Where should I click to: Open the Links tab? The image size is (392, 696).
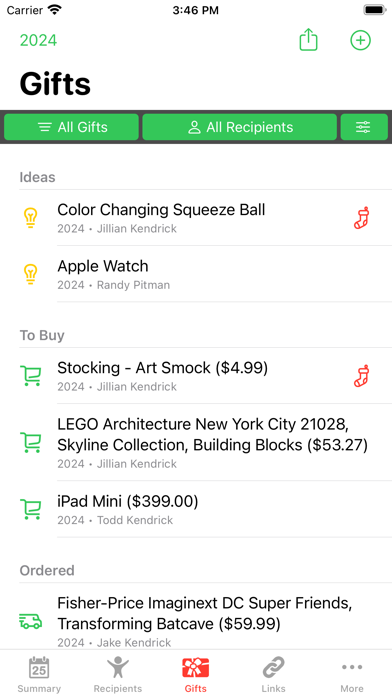[273, 674]
